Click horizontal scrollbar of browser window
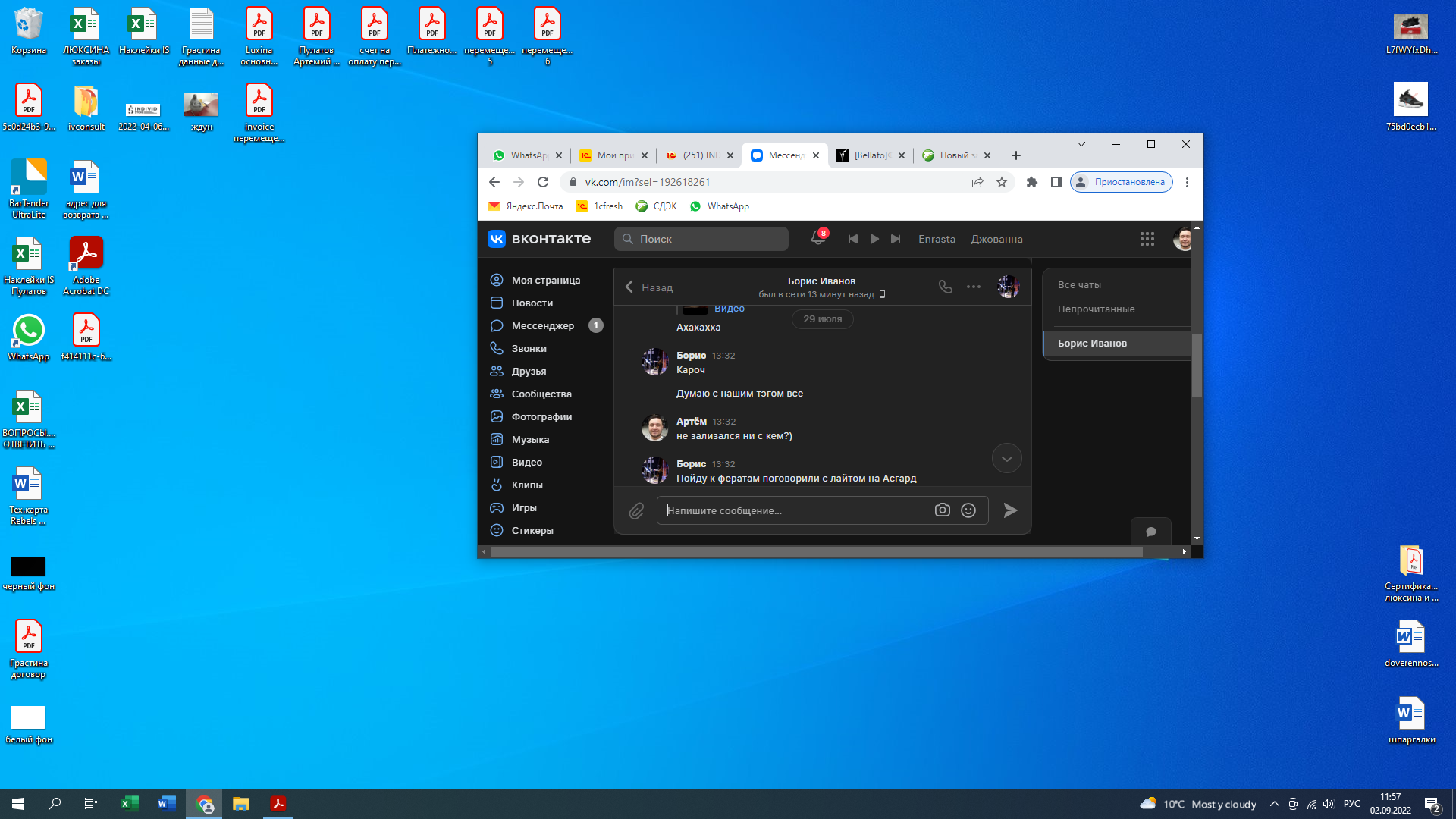This screenshot has height=819, width=1456. [817, 552]
